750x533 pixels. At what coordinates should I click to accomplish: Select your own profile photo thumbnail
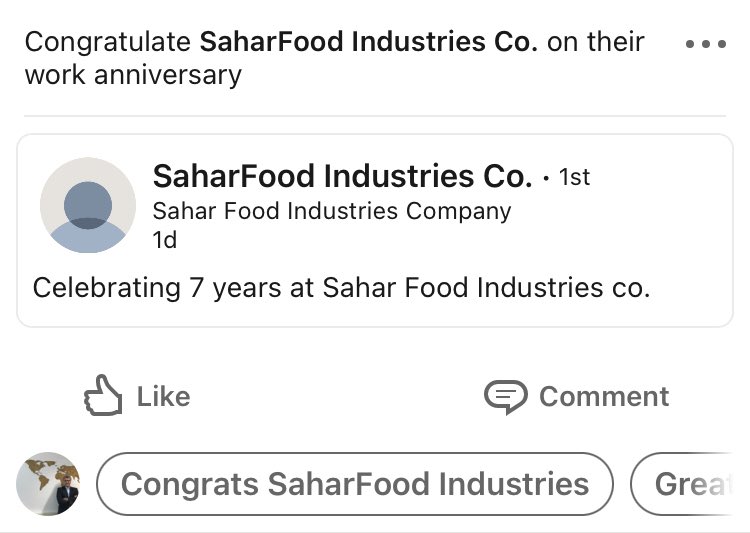[48, 484]
